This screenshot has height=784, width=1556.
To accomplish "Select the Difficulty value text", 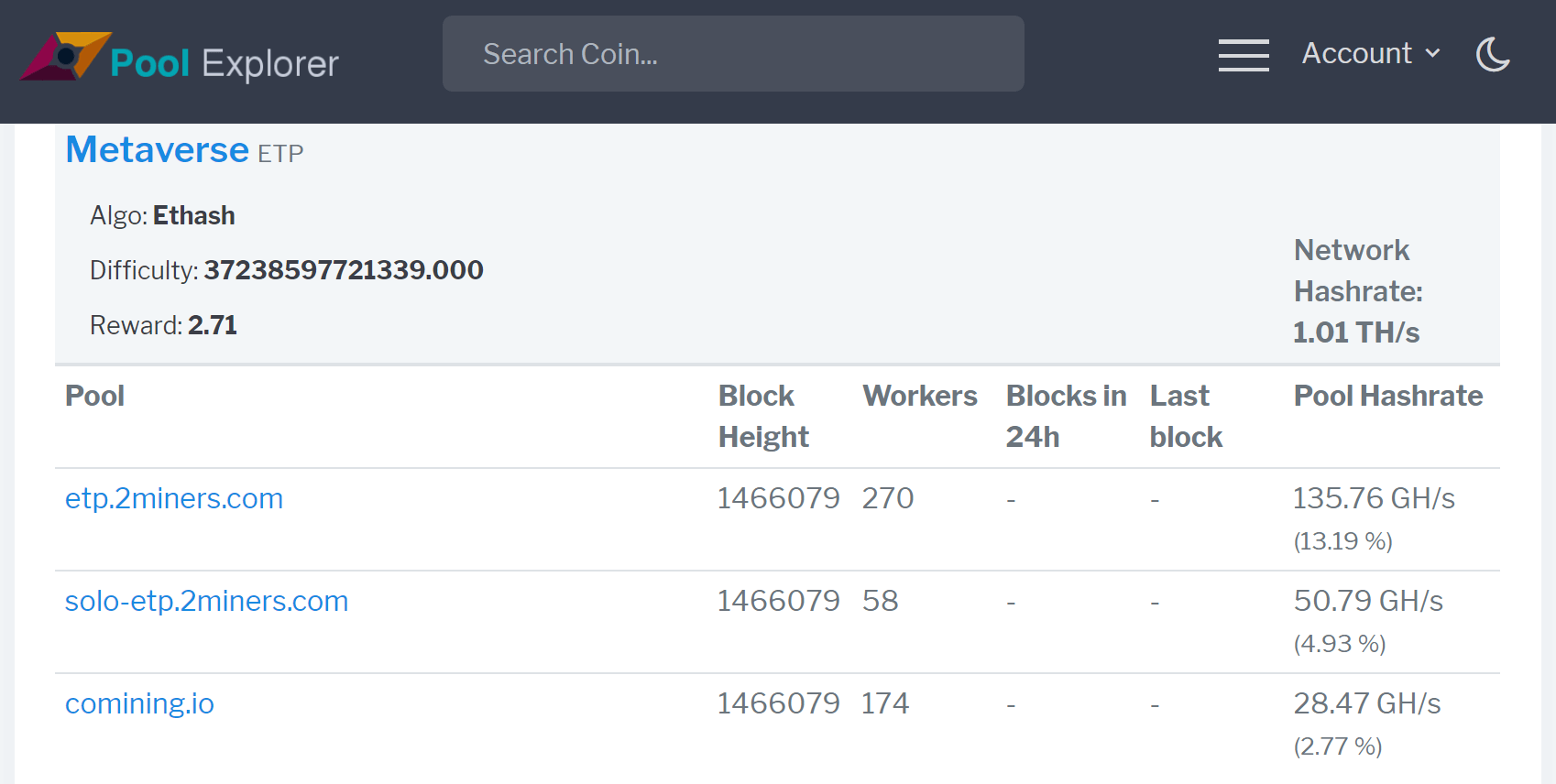I will 343,270.
